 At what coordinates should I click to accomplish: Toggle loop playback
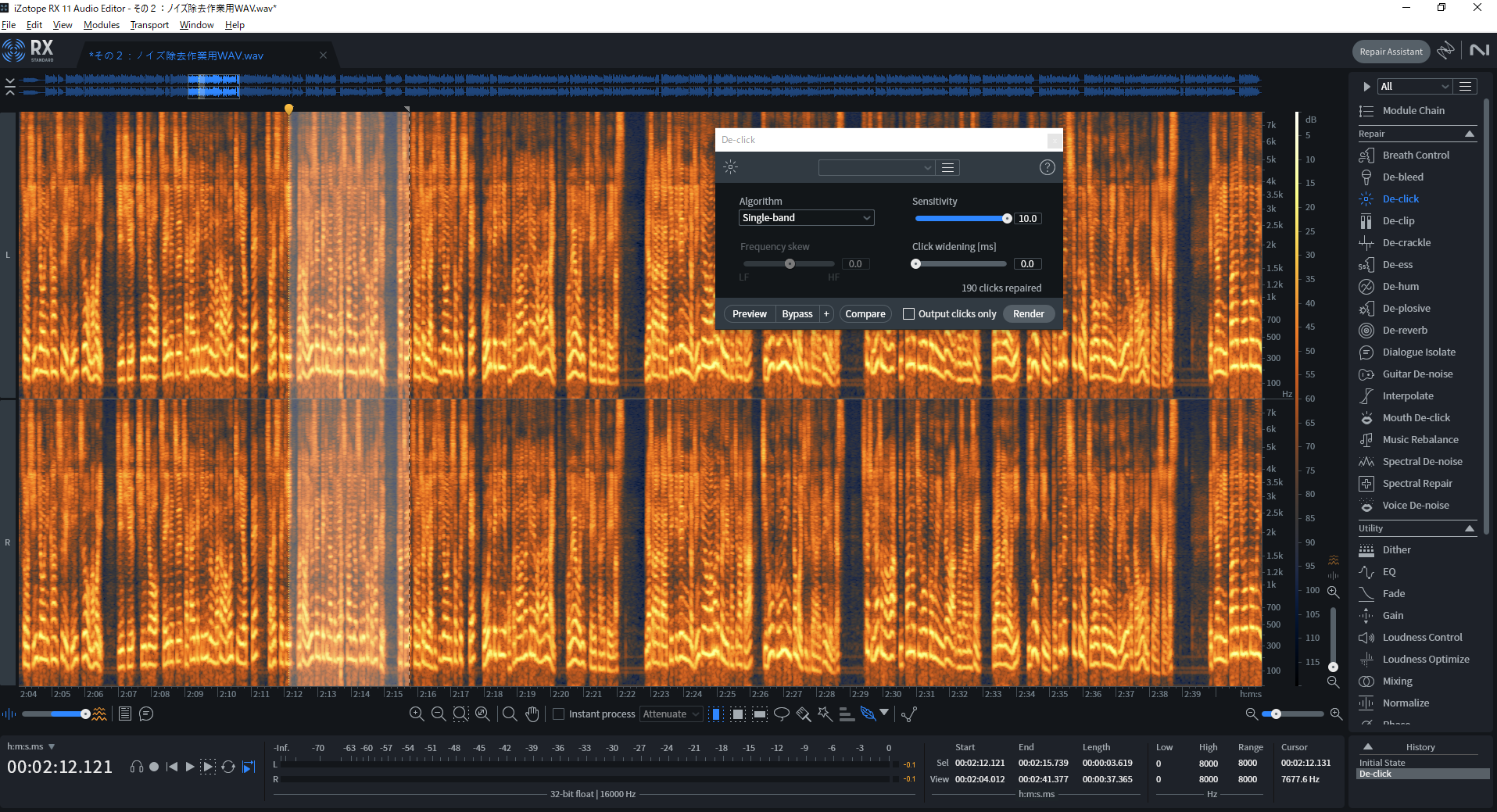[x=228, y=767]
